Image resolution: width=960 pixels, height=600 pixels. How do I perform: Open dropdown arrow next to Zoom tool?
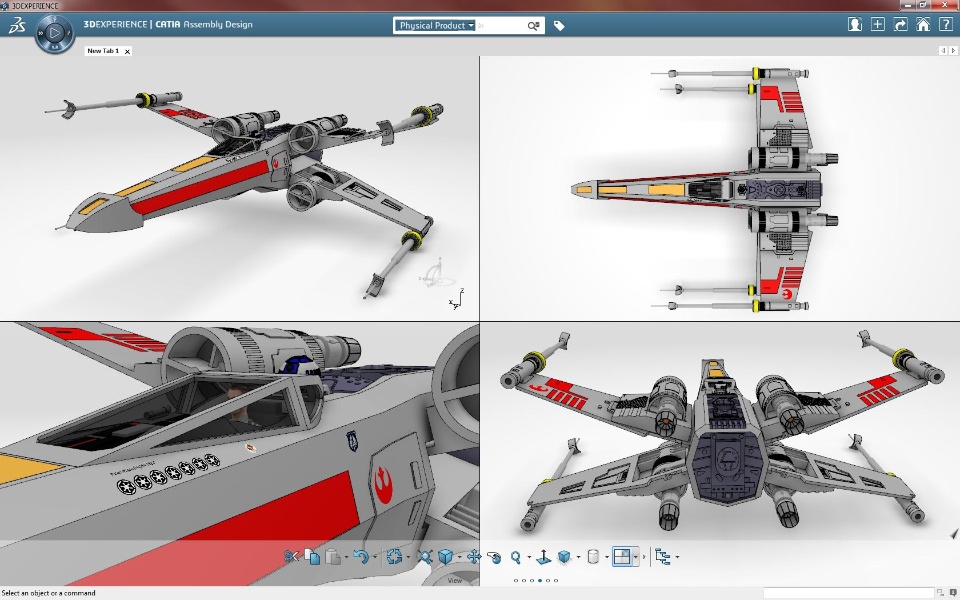click(x=529, y=557)
